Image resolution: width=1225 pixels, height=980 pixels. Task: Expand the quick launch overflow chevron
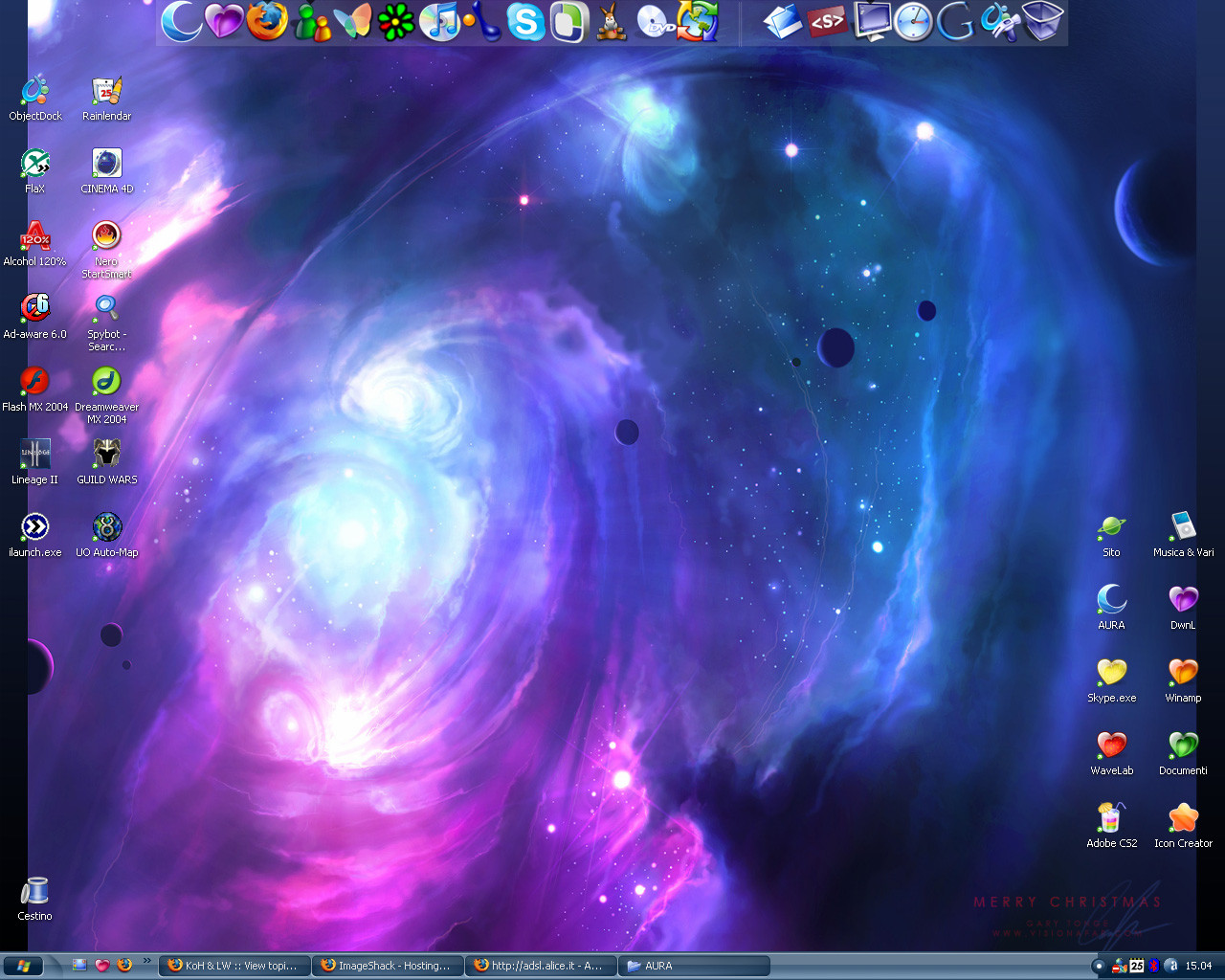point(146,961)
